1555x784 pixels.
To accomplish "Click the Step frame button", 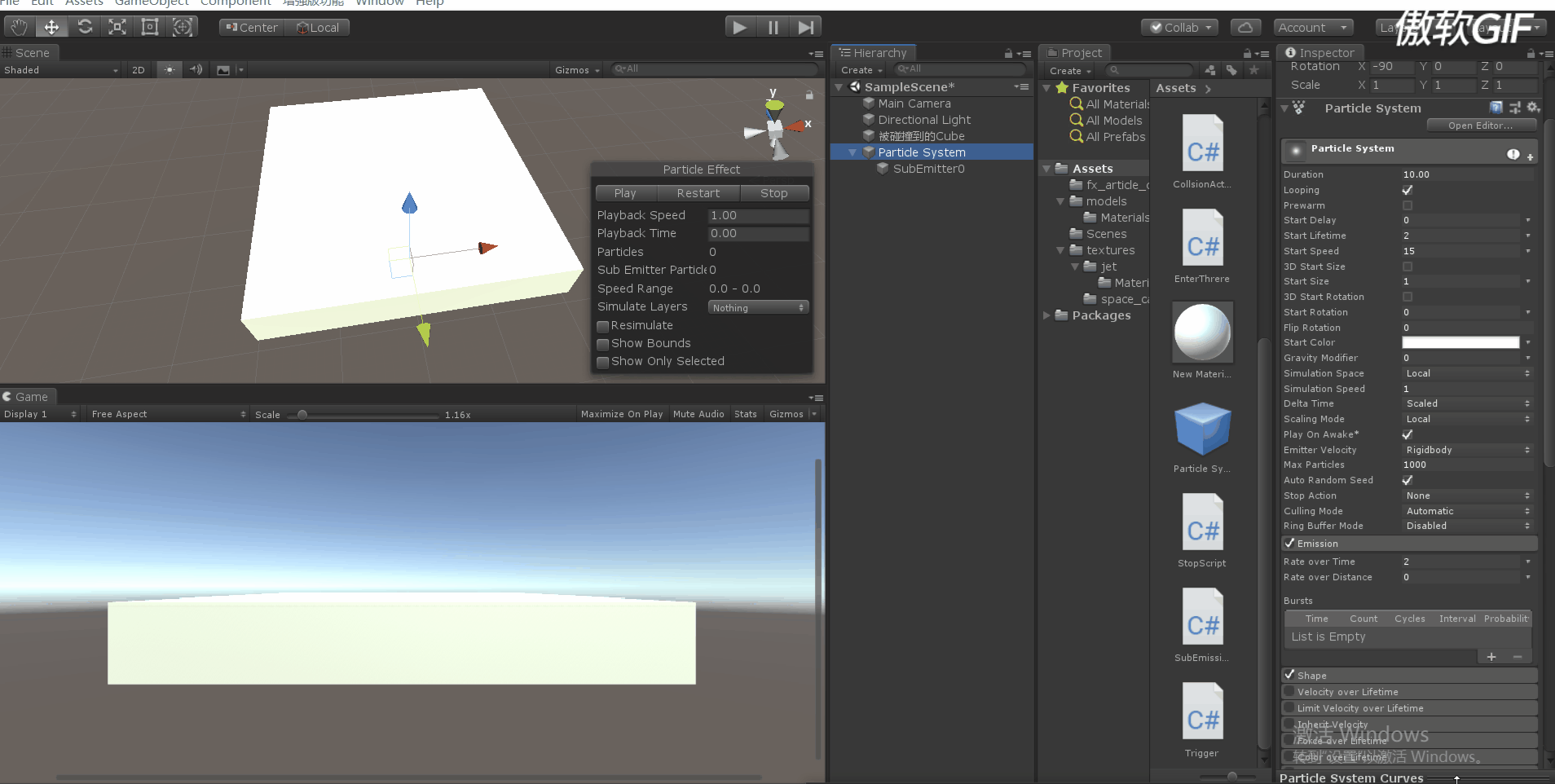I will coord(805,27).
